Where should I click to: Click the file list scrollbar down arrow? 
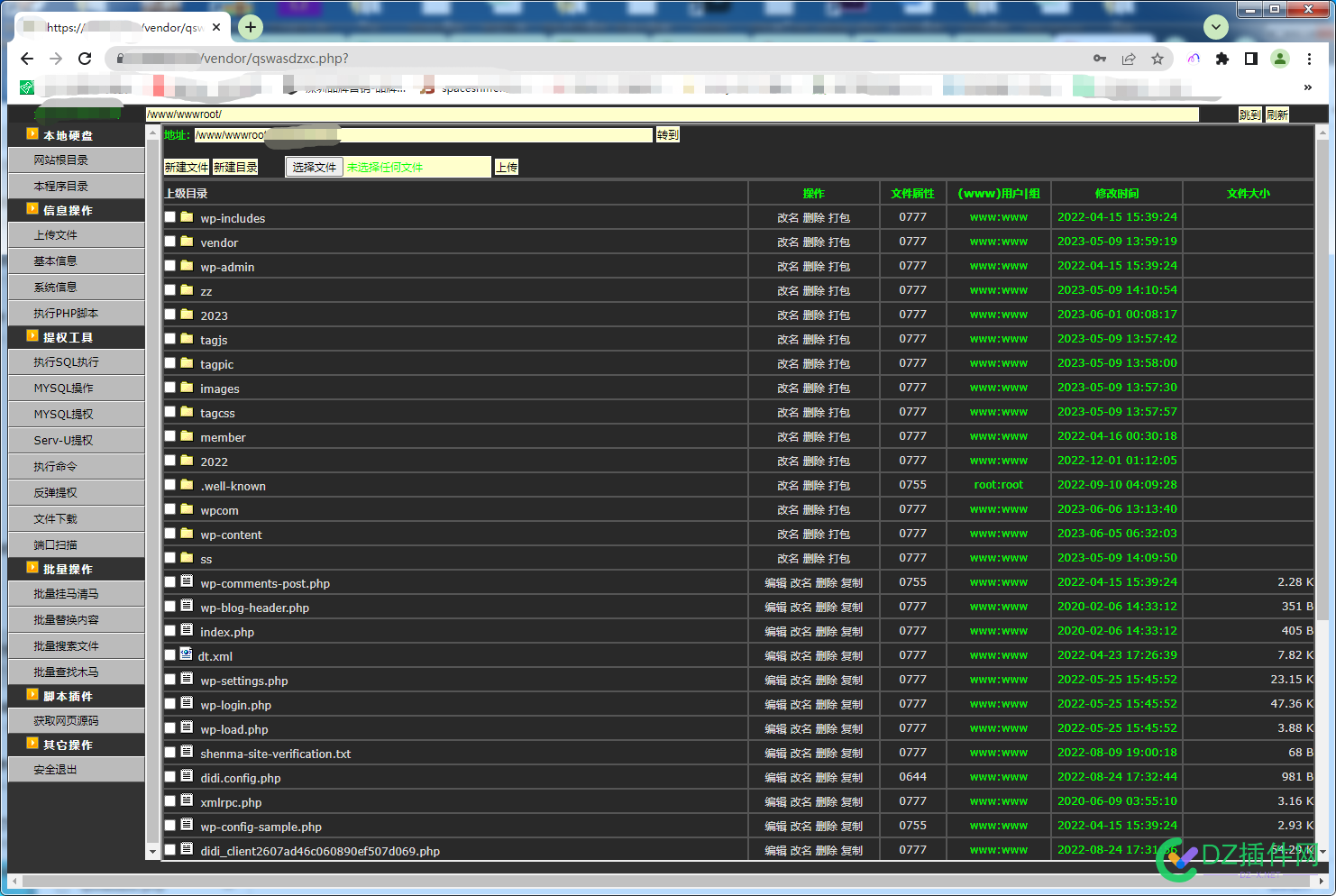pyautogui.click(x=1322, y=852)
